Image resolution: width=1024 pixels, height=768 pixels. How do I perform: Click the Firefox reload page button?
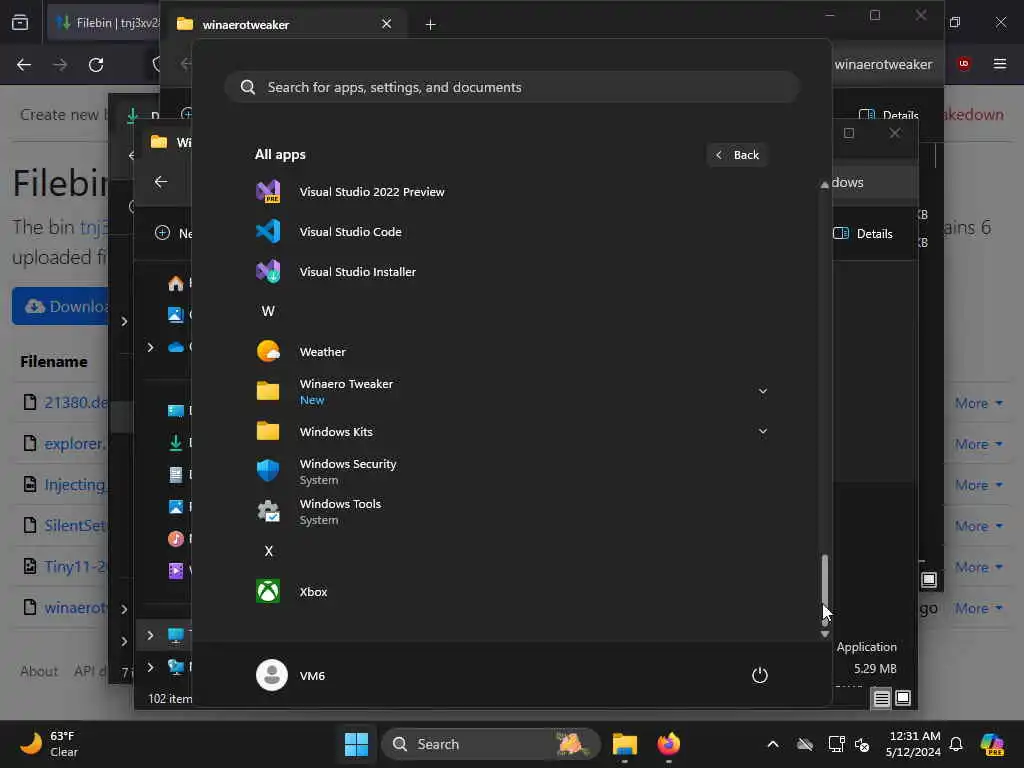(x=96, y=65)
